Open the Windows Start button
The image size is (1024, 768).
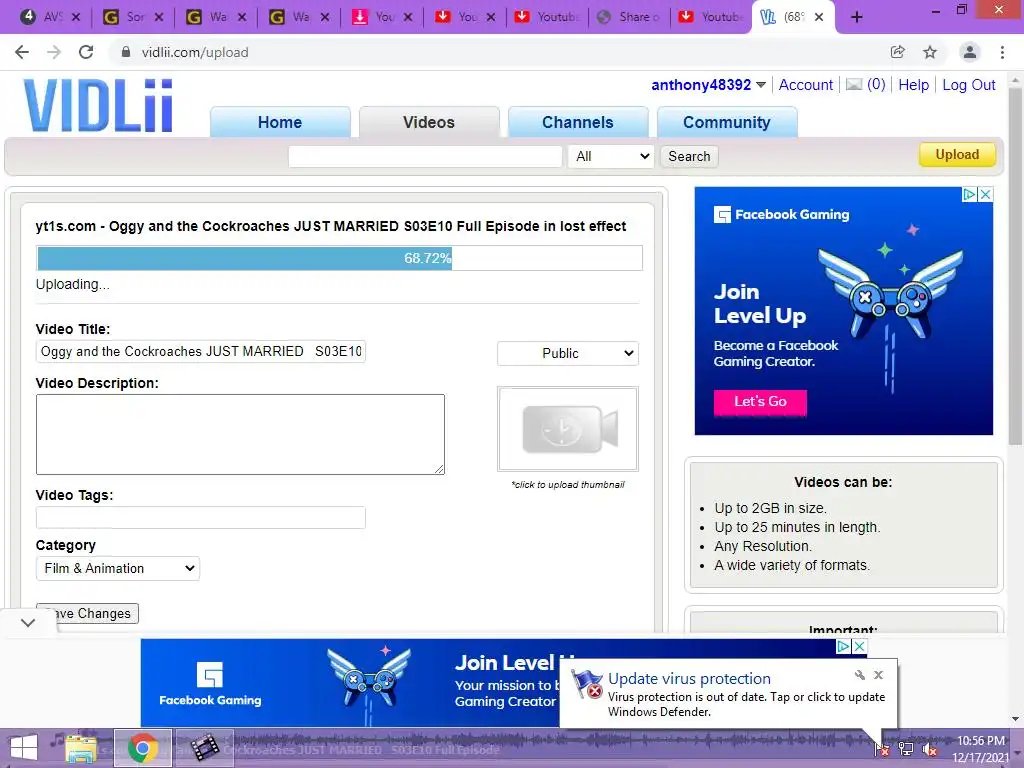point(24,748)
